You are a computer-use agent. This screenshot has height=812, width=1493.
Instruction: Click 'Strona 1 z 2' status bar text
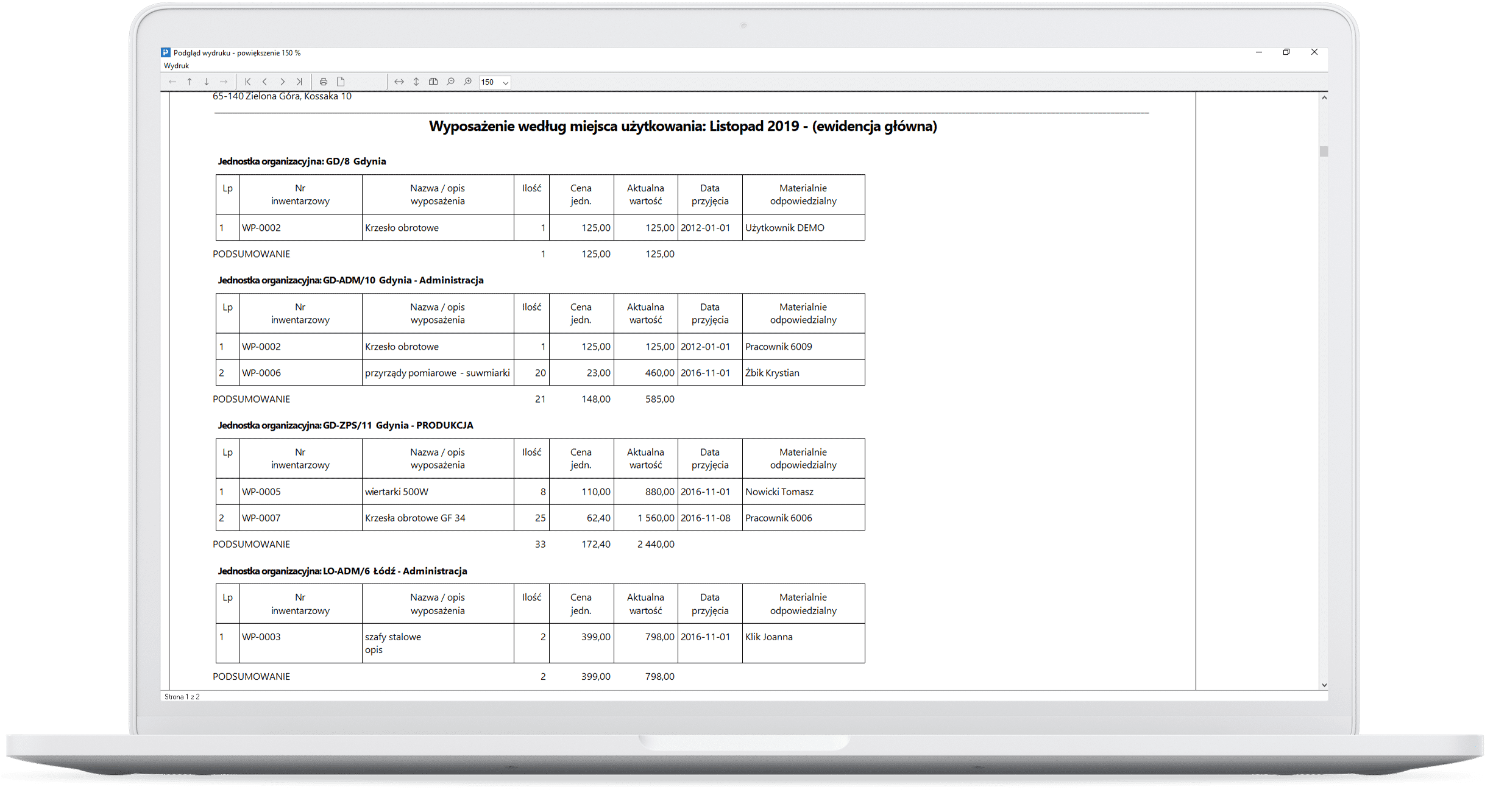182,696
